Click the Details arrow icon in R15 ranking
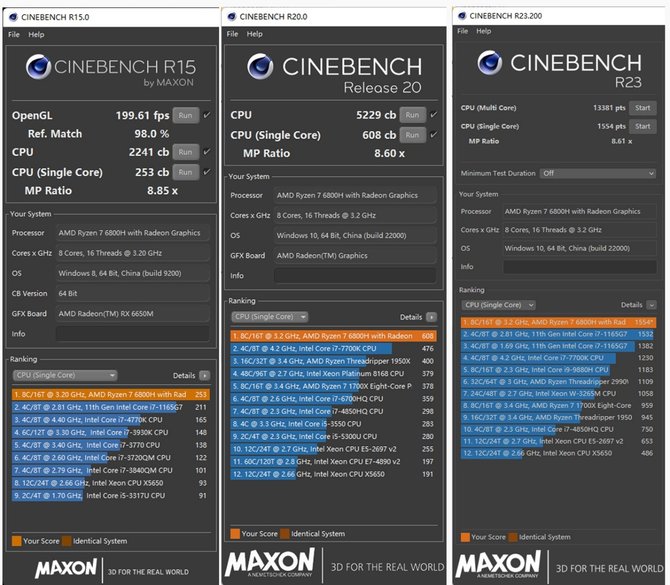Image resolution: width=670 pixels, height=585 pixels. pyautogui.click(x=204, y=375)
